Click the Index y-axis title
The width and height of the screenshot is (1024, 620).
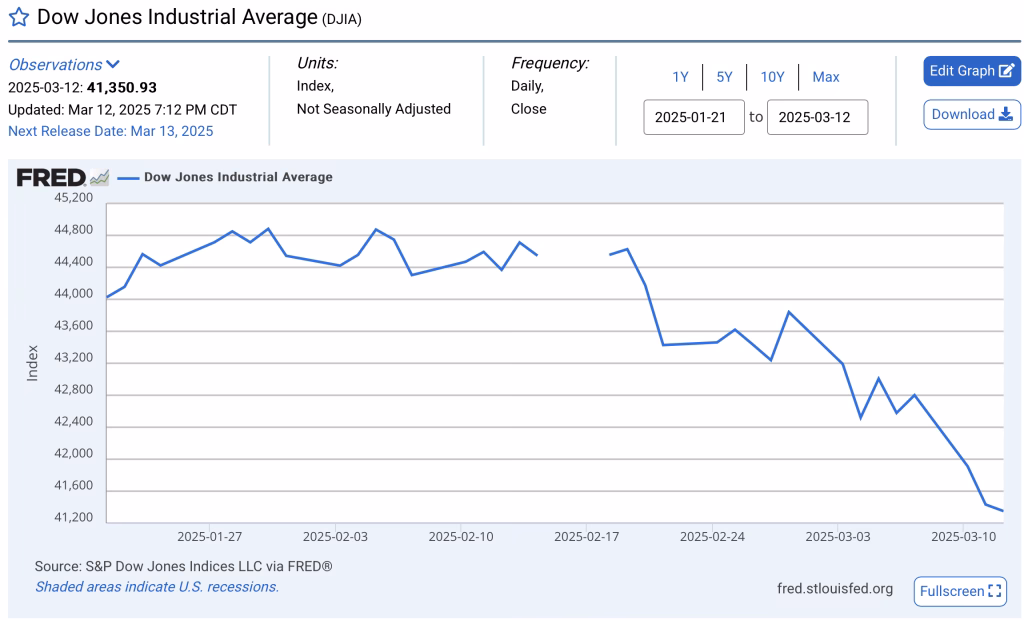click(32, 363)
